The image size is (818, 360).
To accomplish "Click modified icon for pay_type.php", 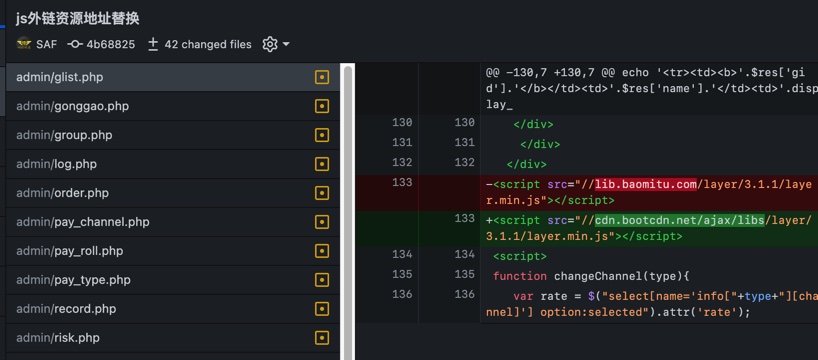I will [322, 280].
